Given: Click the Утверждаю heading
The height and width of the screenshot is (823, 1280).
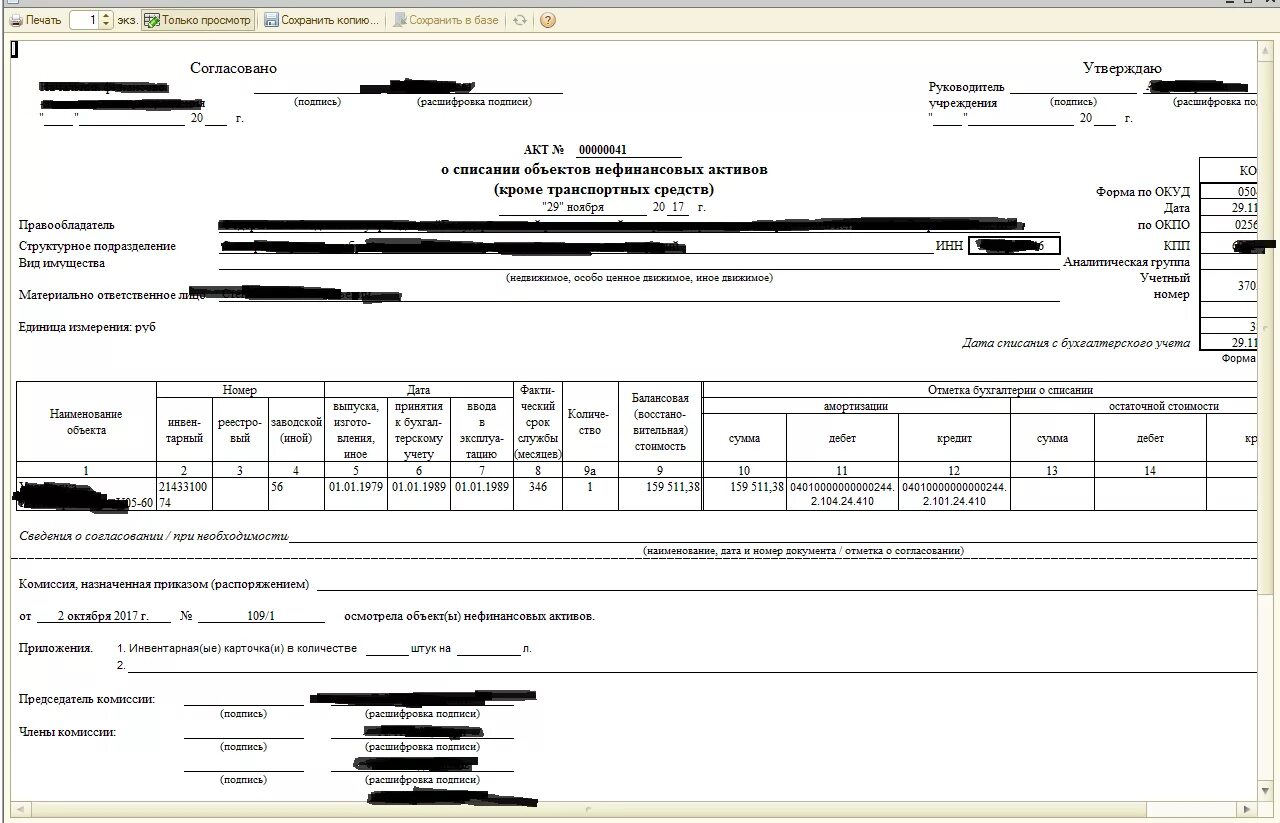Looking at the screenshot, I should click(1122, 68).
